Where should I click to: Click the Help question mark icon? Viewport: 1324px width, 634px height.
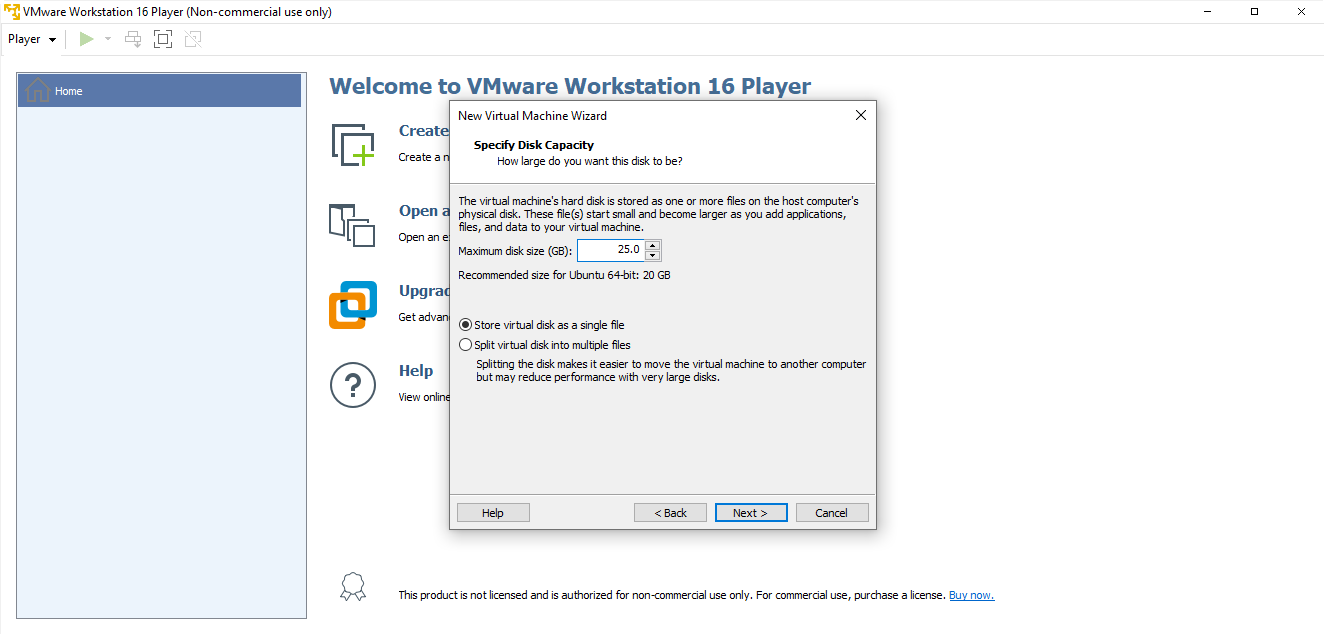coord(353,385)
